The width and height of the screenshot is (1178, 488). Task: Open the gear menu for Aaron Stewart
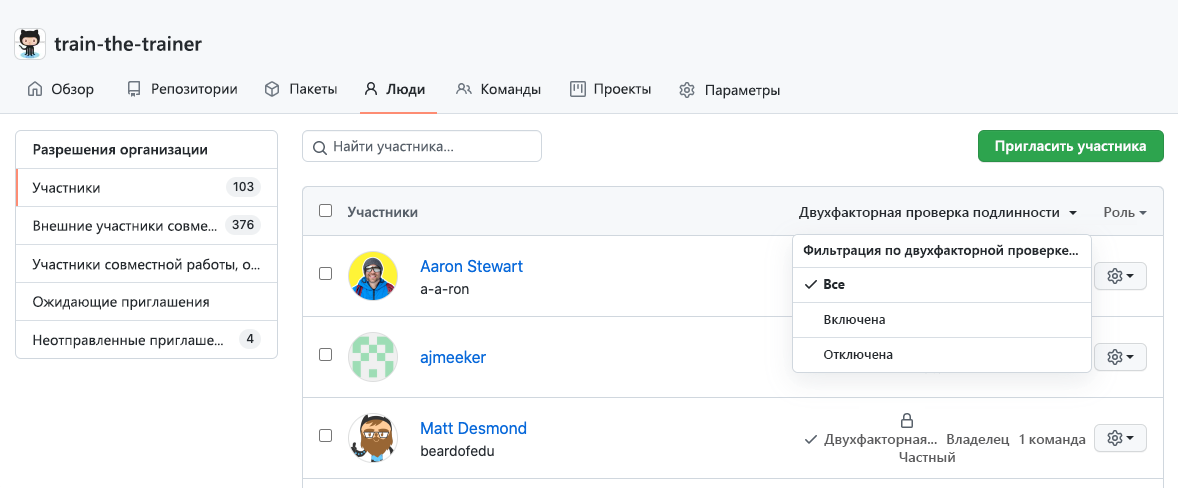[1120, 276]
